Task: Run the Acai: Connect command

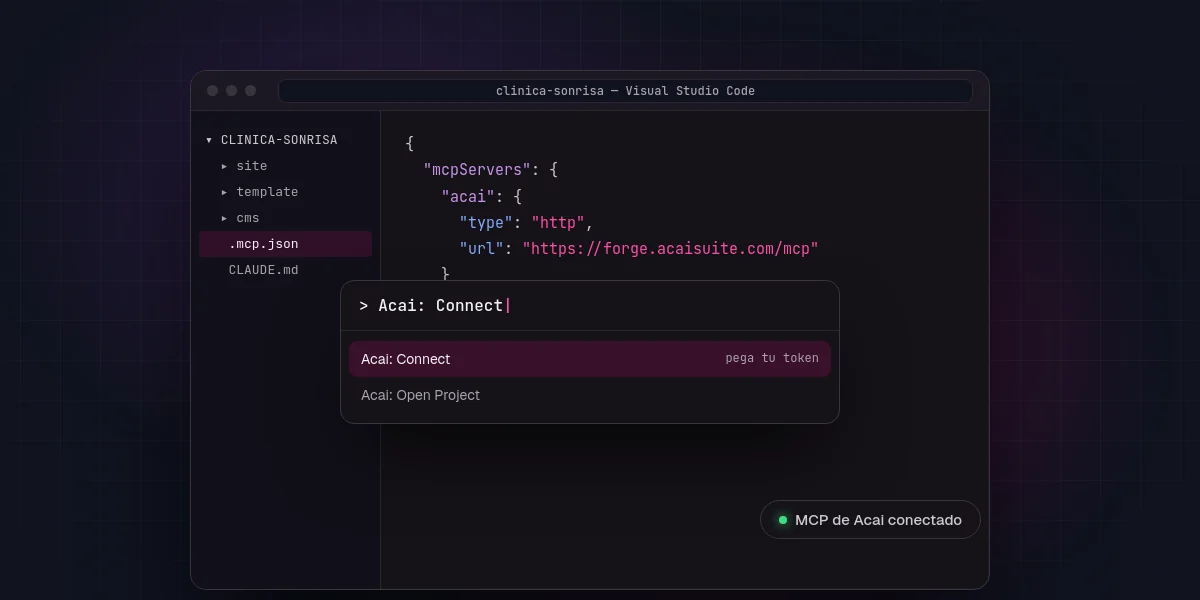Action: (x=590, y=359)
